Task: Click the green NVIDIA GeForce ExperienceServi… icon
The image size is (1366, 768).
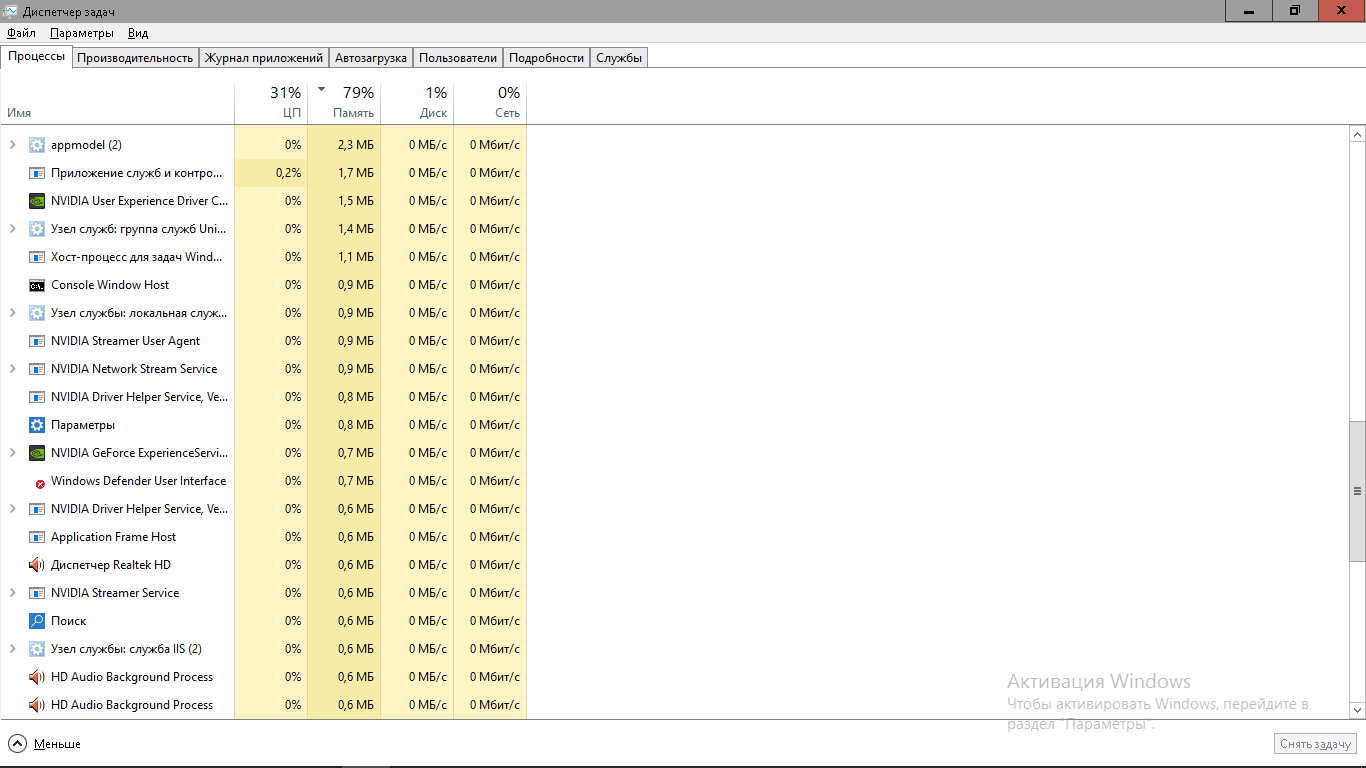Action: 37,453
